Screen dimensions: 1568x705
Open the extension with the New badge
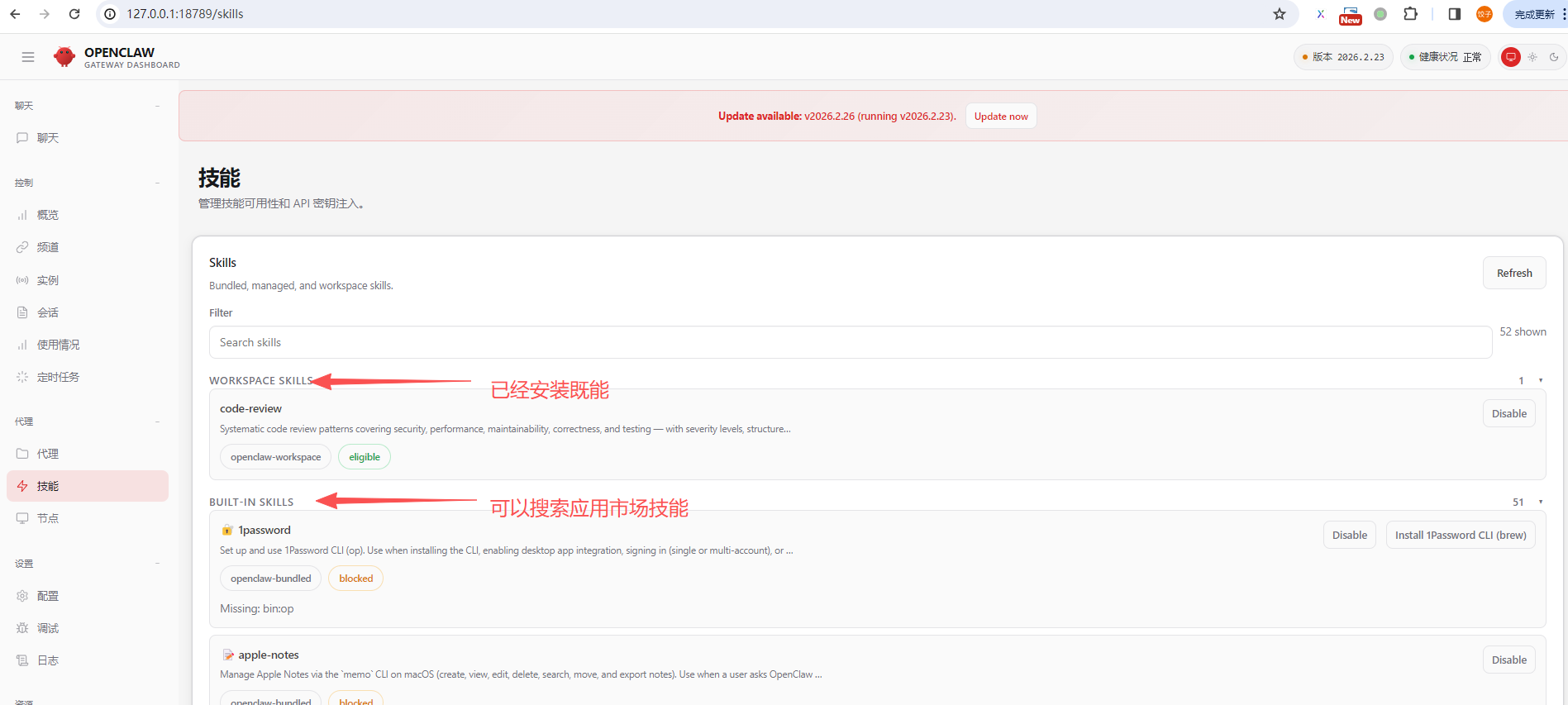1350,15
